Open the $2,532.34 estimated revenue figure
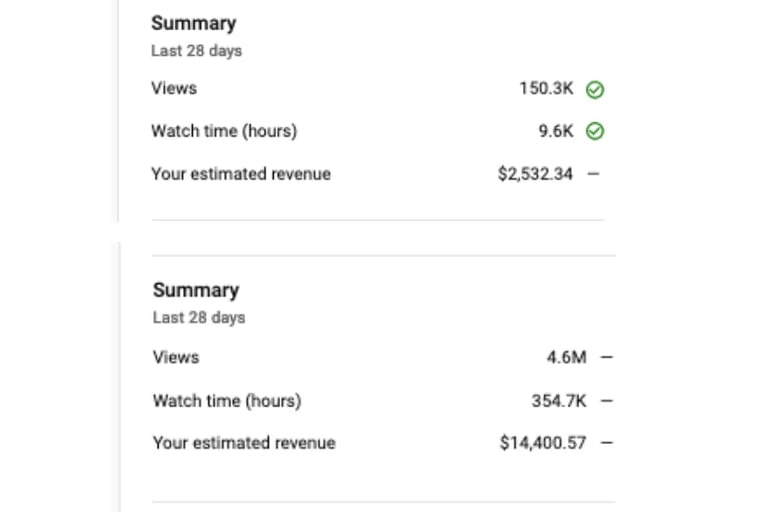This screenshot has height=512, width=768. (535, 174)
